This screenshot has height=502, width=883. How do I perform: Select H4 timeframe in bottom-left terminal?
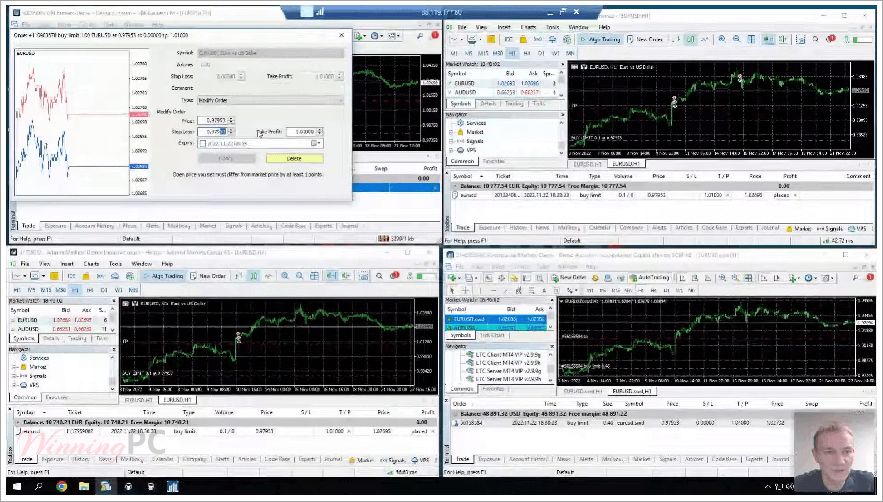[x=90, y=290]
